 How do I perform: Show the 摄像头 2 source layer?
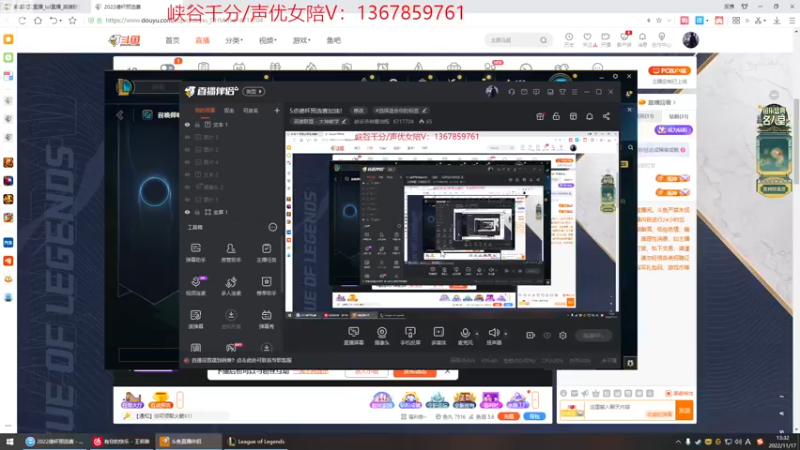[x=187, y=187]
